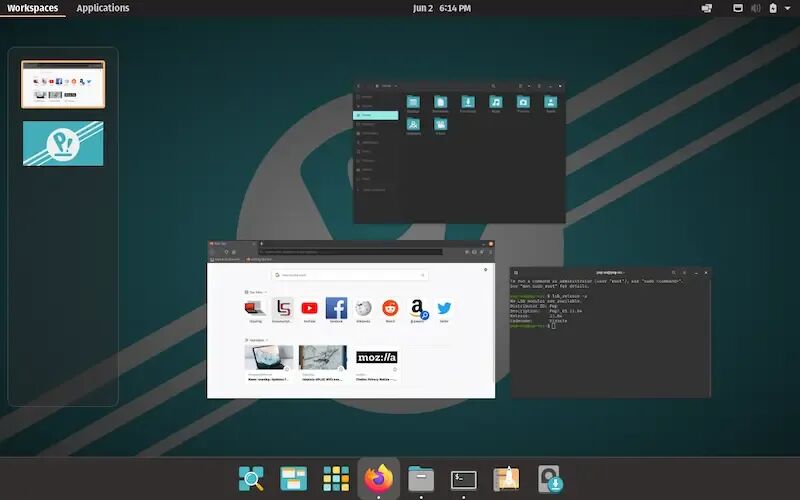Open the disk download installer icon in dock
Screen dimensions: 800x500
pyautogui.click(x=550, y=479)
